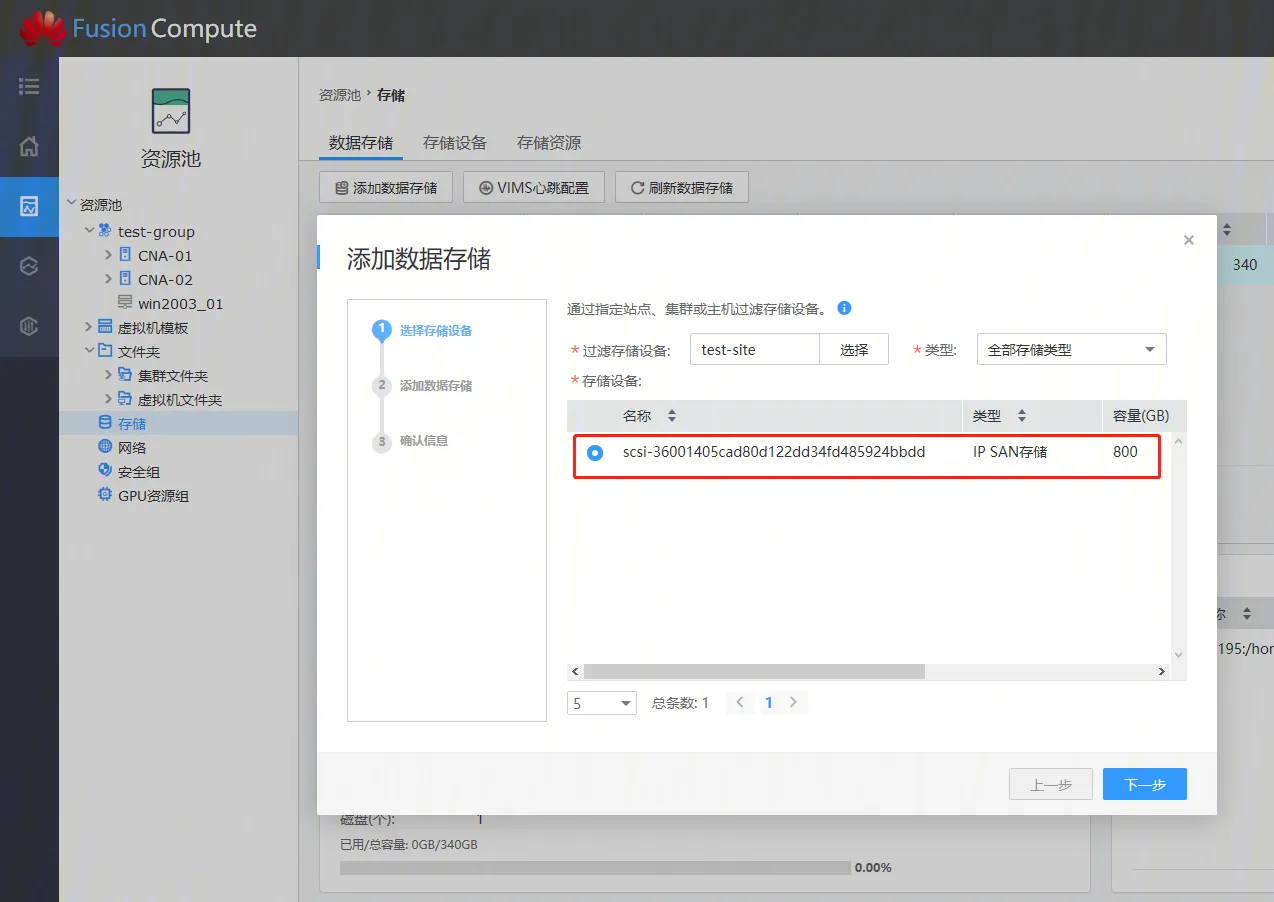Click the blue info icon beside filter description

[x=844, y=309]
